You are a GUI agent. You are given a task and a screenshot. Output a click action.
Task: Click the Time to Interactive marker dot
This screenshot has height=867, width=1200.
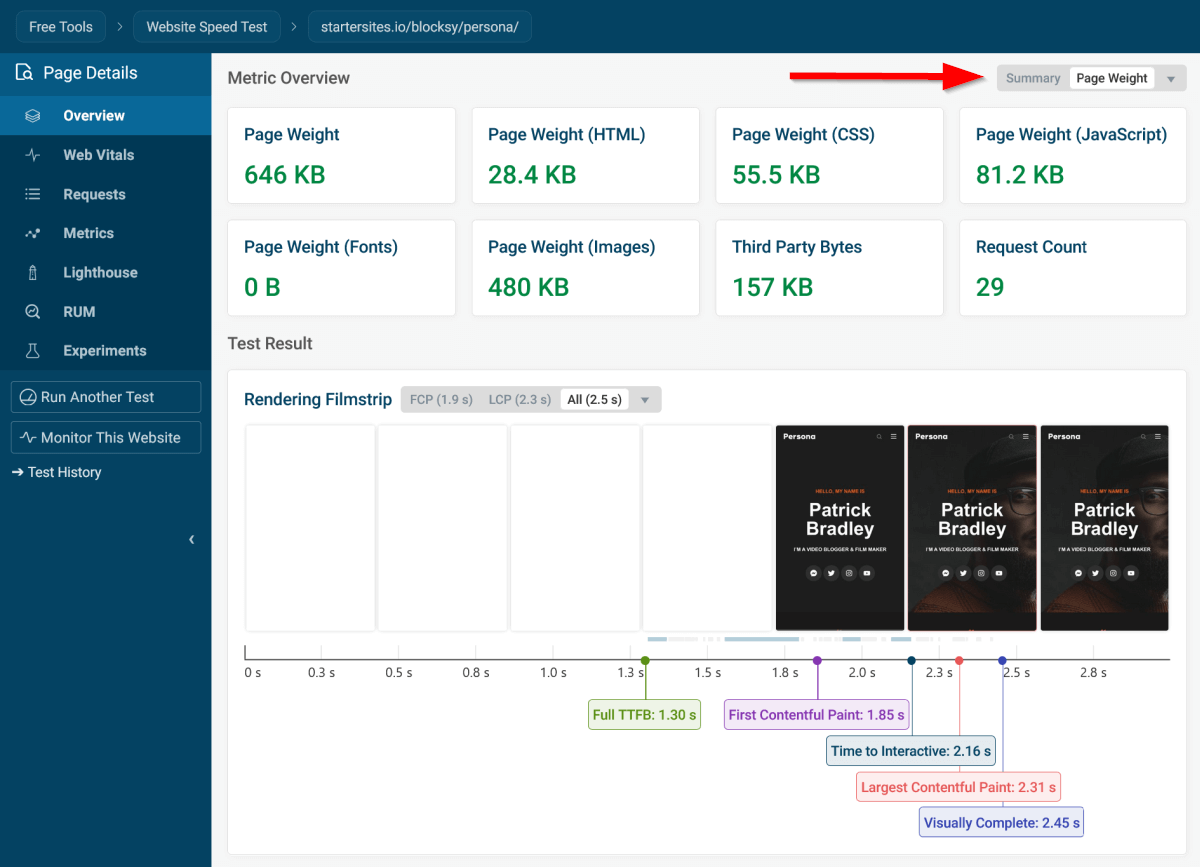pos(911,660)
